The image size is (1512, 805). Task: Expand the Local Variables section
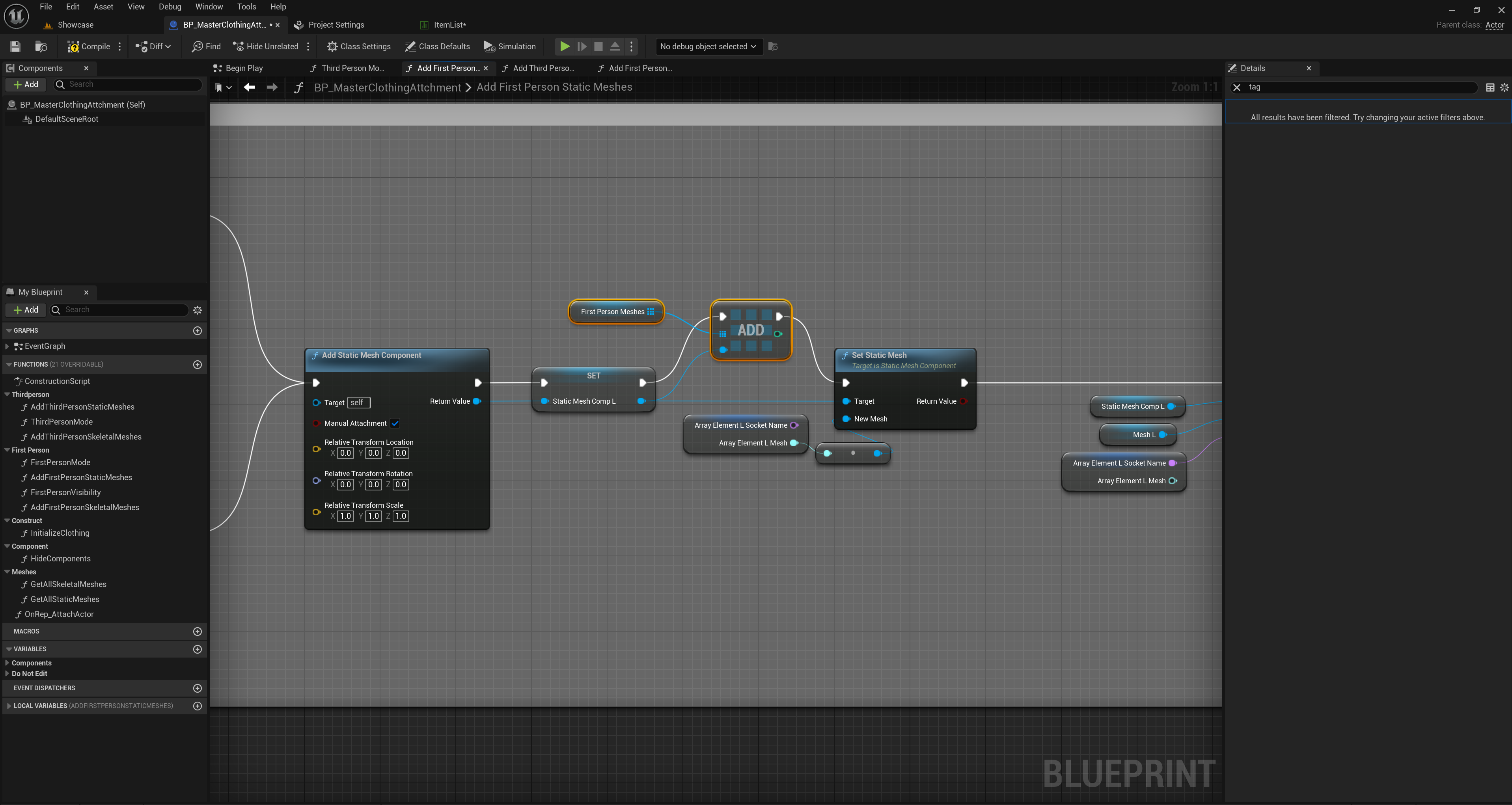(9, 706)
